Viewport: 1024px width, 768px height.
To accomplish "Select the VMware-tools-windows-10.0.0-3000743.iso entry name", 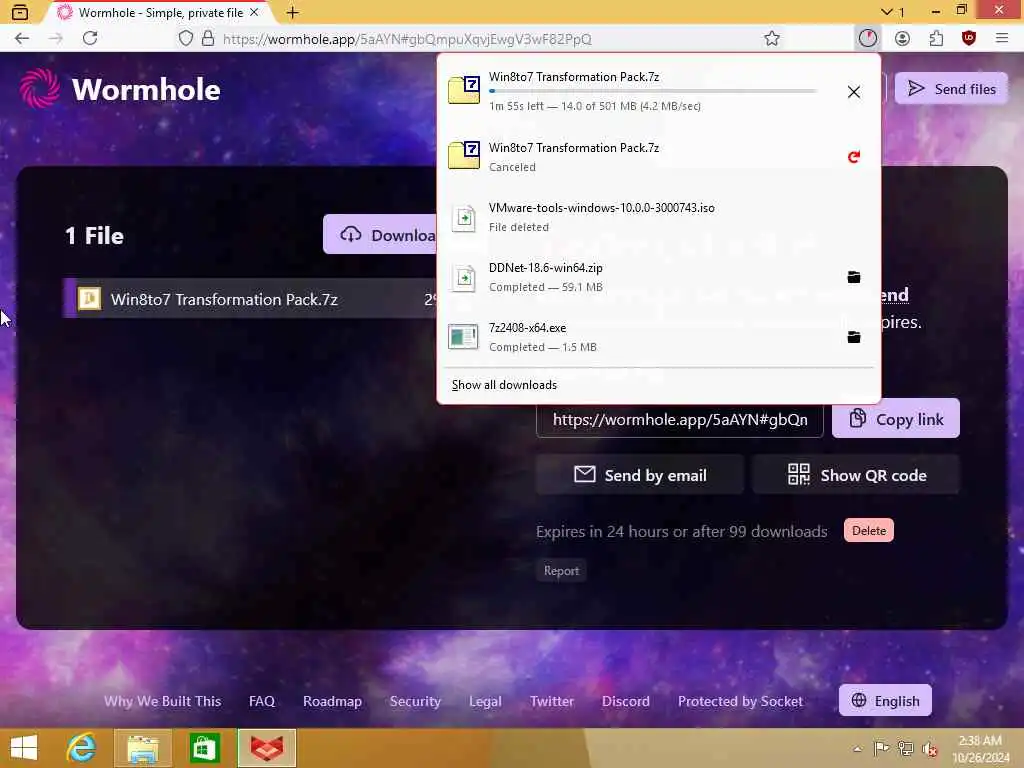I will pos(601,208).
